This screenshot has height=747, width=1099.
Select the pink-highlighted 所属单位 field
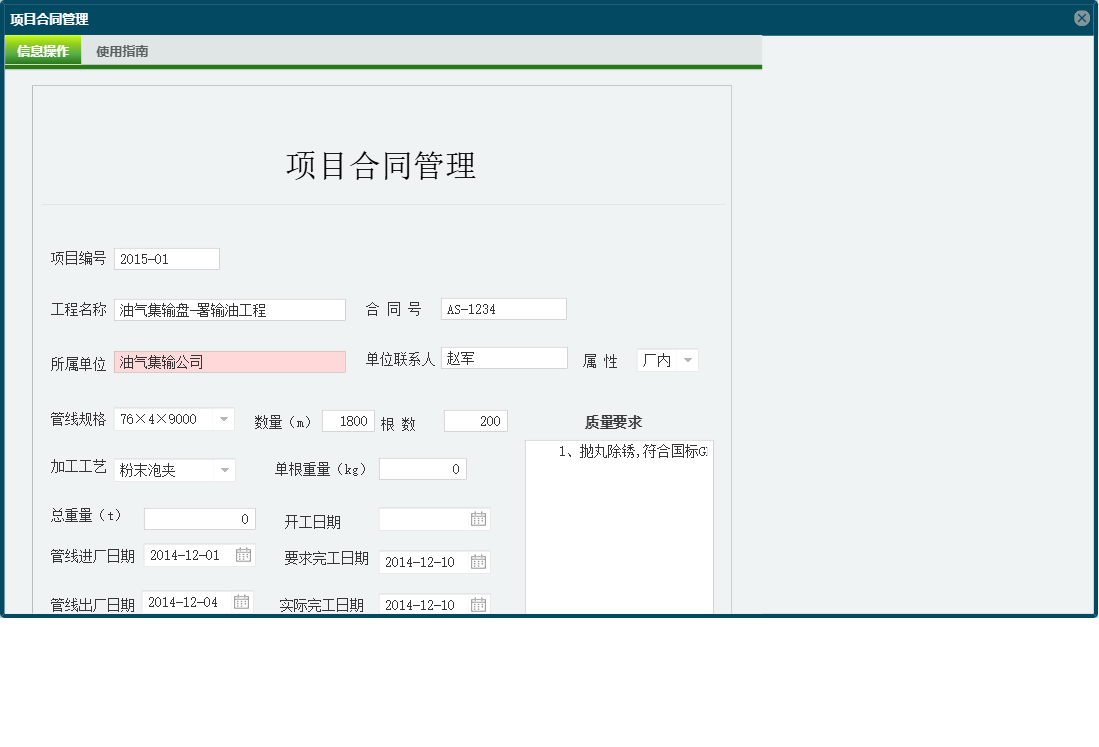(x=230, y=361)
